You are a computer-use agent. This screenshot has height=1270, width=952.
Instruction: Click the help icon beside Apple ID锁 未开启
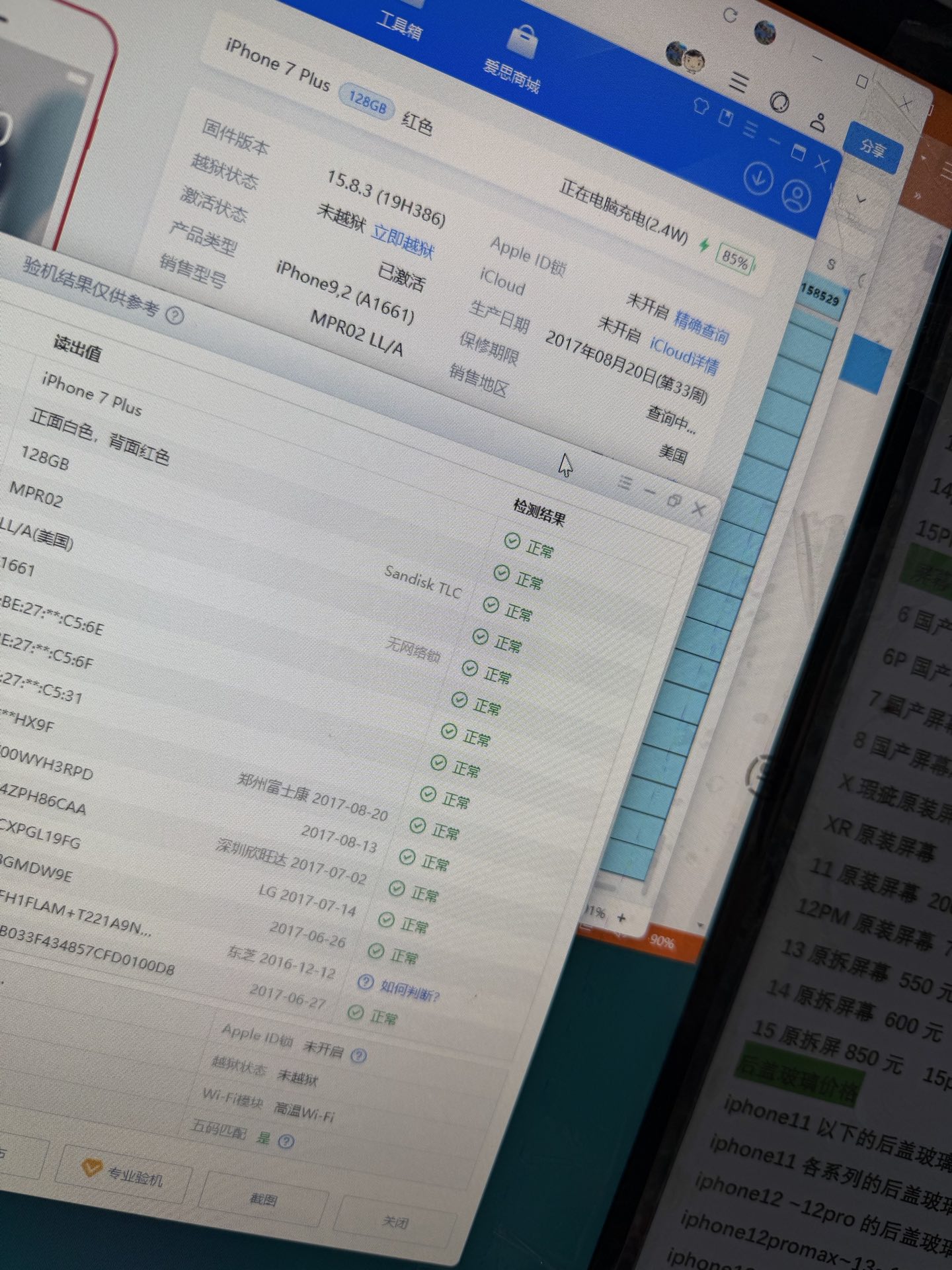[359, 1055]
